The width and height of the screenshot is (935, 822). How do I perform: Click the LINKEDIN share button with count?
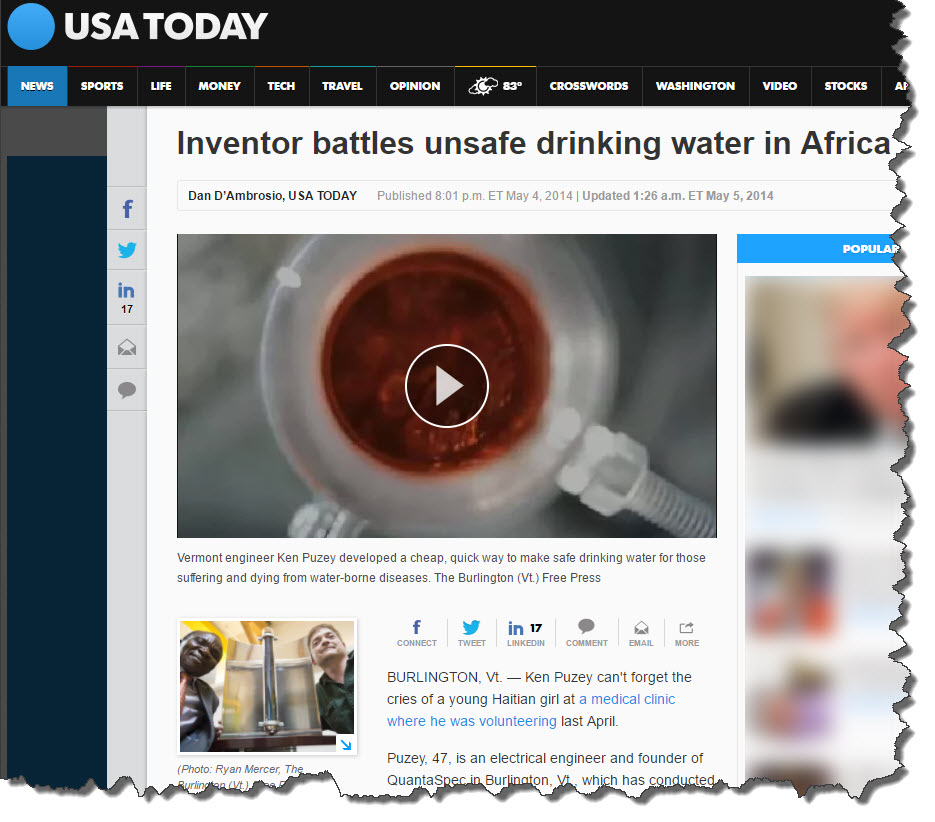[x=525, y=633]
